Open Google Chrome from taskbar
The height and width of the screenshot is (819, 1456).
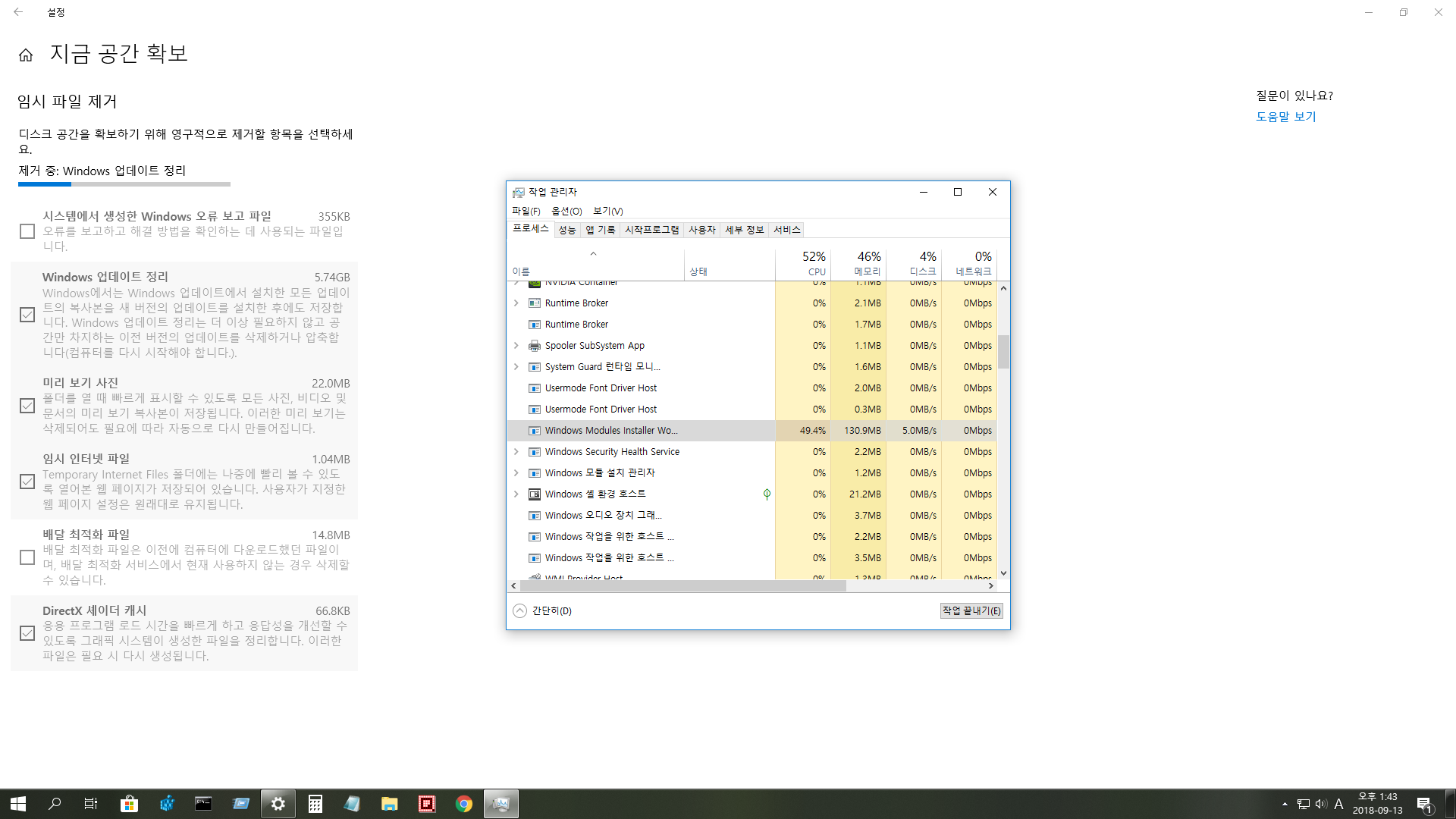point(463,804)
